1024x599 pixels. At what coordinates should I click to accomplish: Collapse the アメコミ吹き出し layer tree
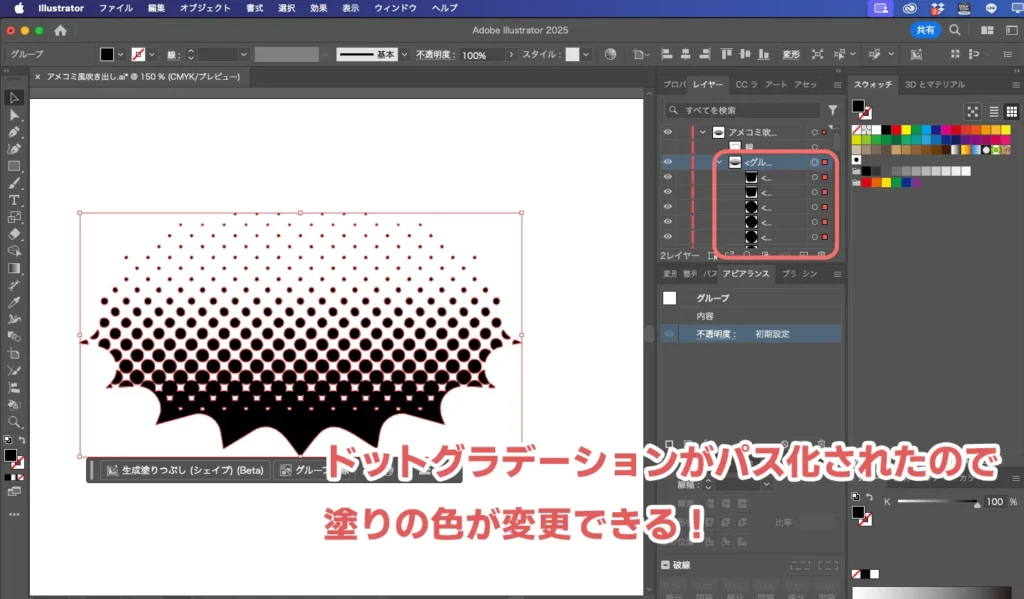tap(703, 132)
